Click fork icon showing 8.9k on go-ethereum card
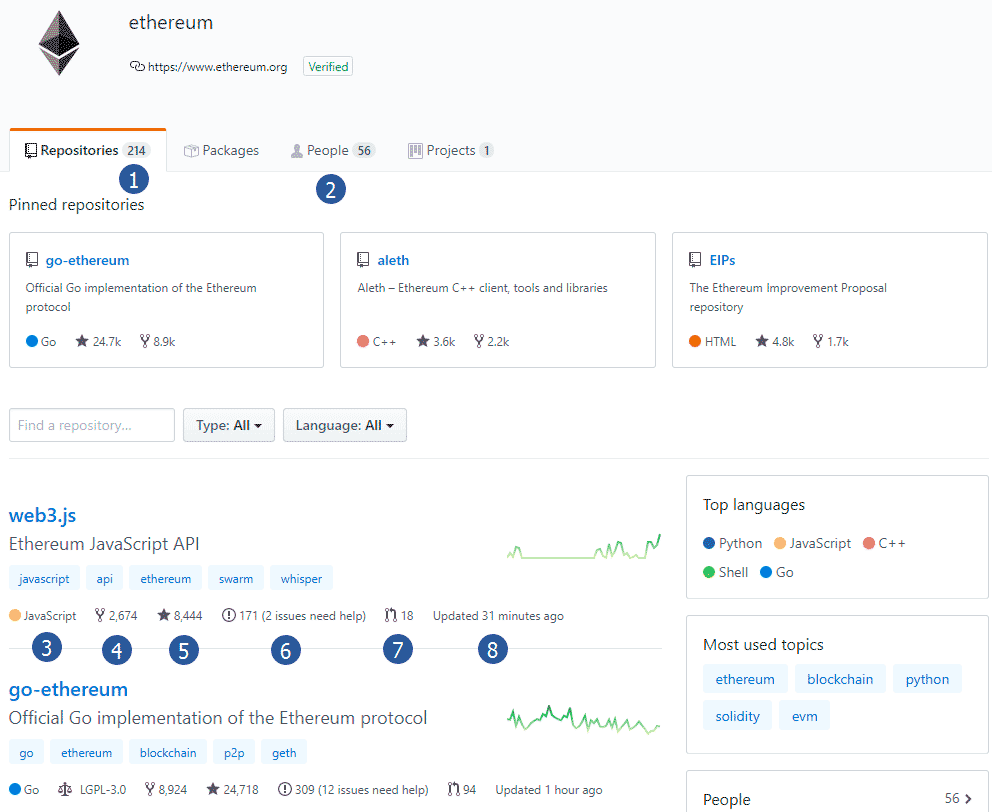Viewport: 992px width, 812px height. pos(145,341)
